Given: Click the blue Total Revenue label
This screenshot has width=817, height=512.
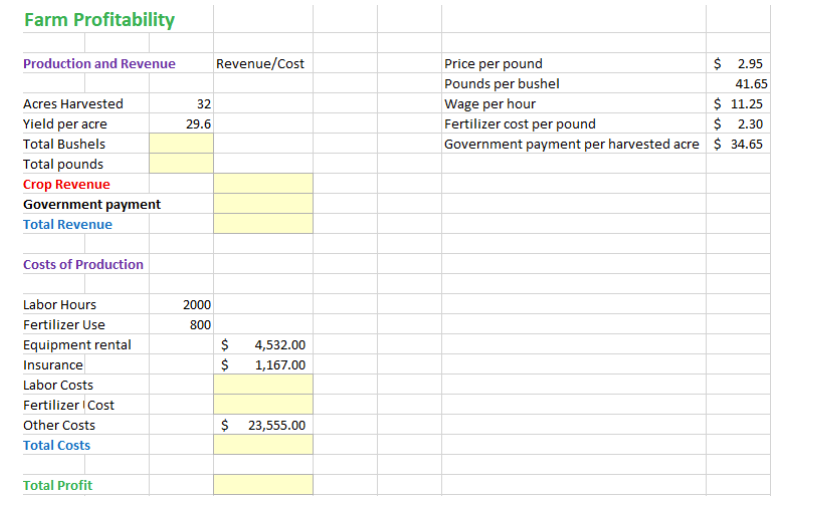Looking at the screenshot, I should (x=67, y=224).
